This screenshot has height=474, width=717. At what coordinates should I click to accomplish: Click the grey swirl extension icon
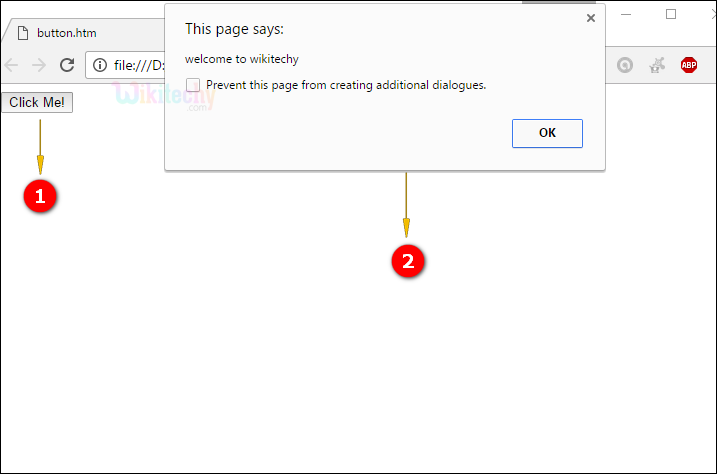(625, 65)
